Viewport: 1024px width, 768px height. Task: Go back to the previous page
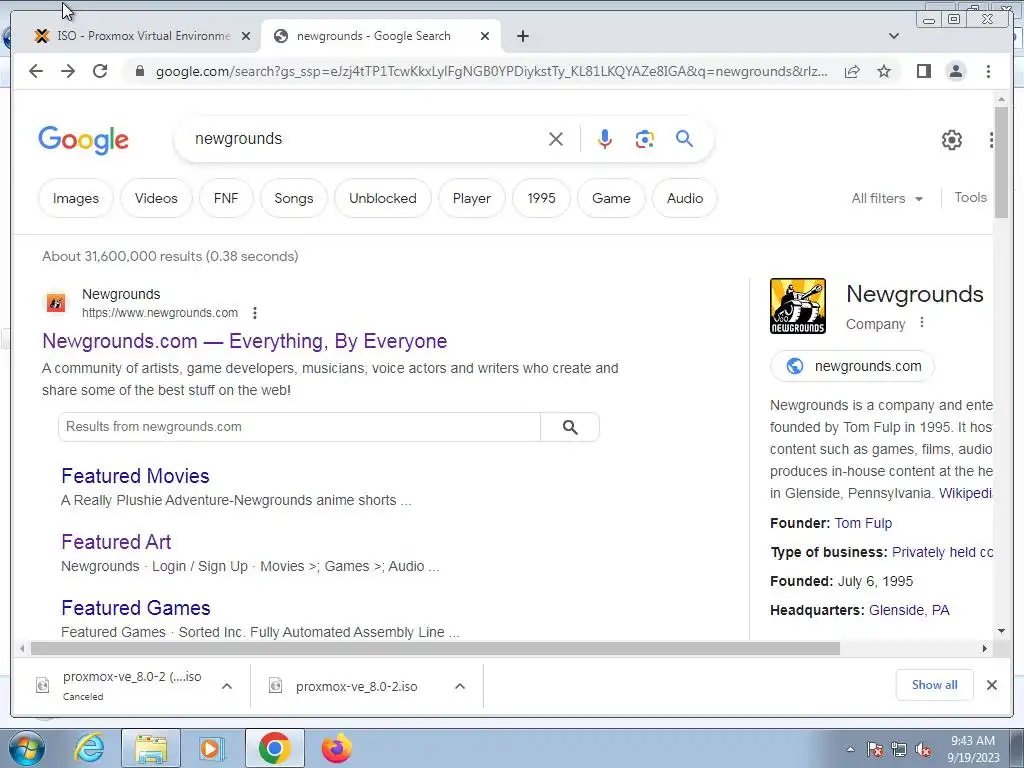coord(36,71)
